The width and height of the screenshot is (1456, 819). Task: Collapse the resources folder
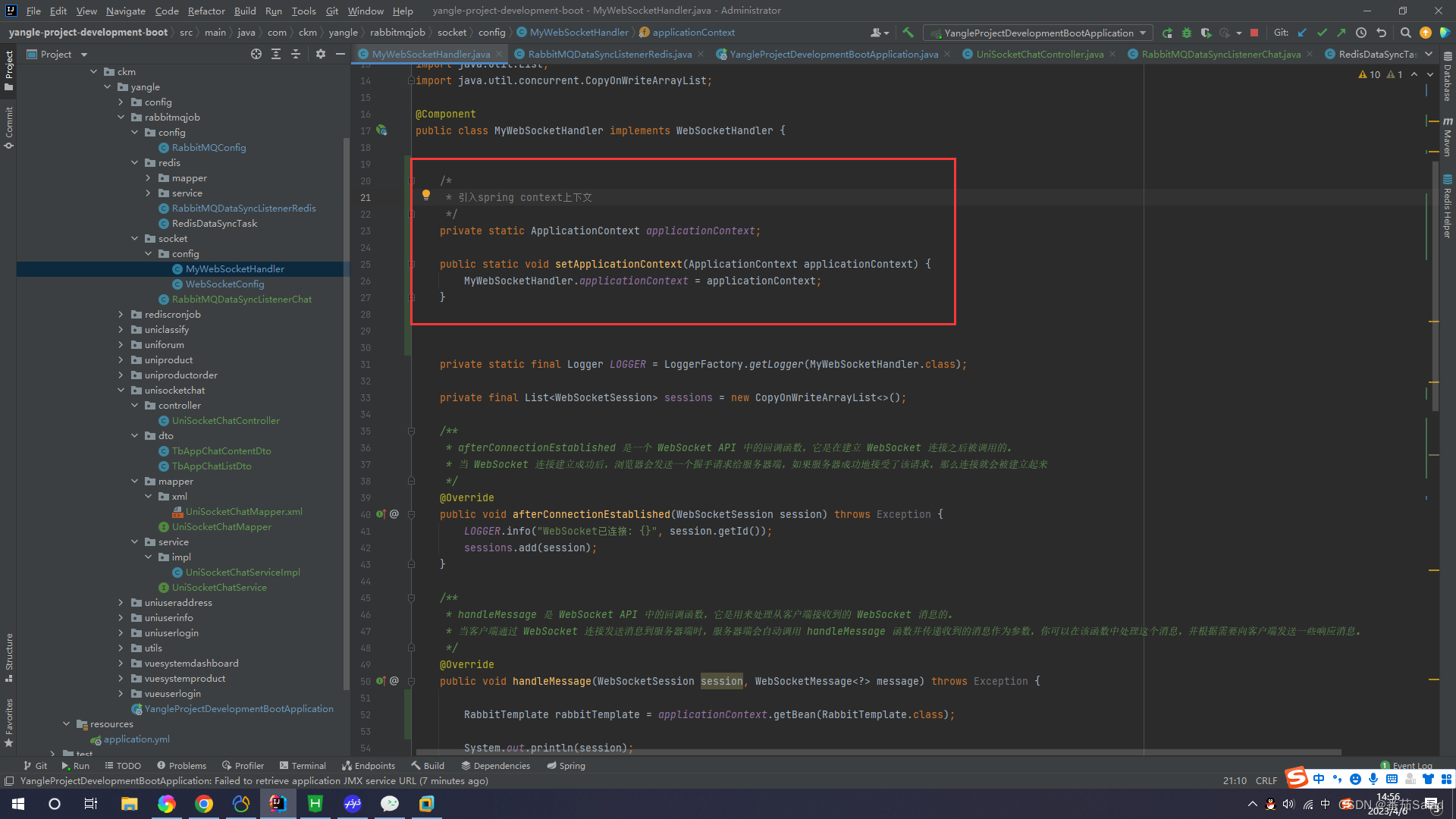pos(67,724)
